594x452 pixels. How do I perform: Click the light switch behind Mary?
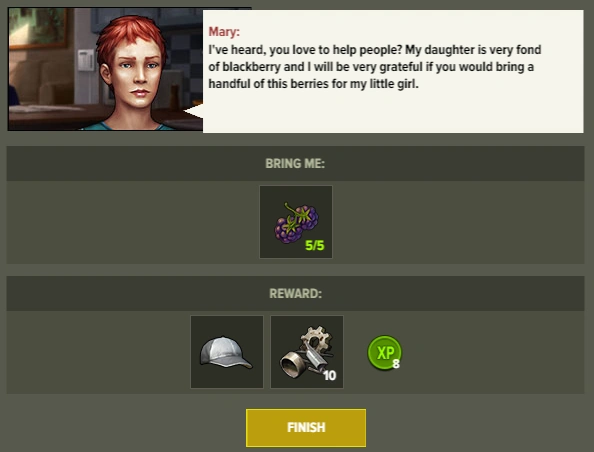(86, 60)
